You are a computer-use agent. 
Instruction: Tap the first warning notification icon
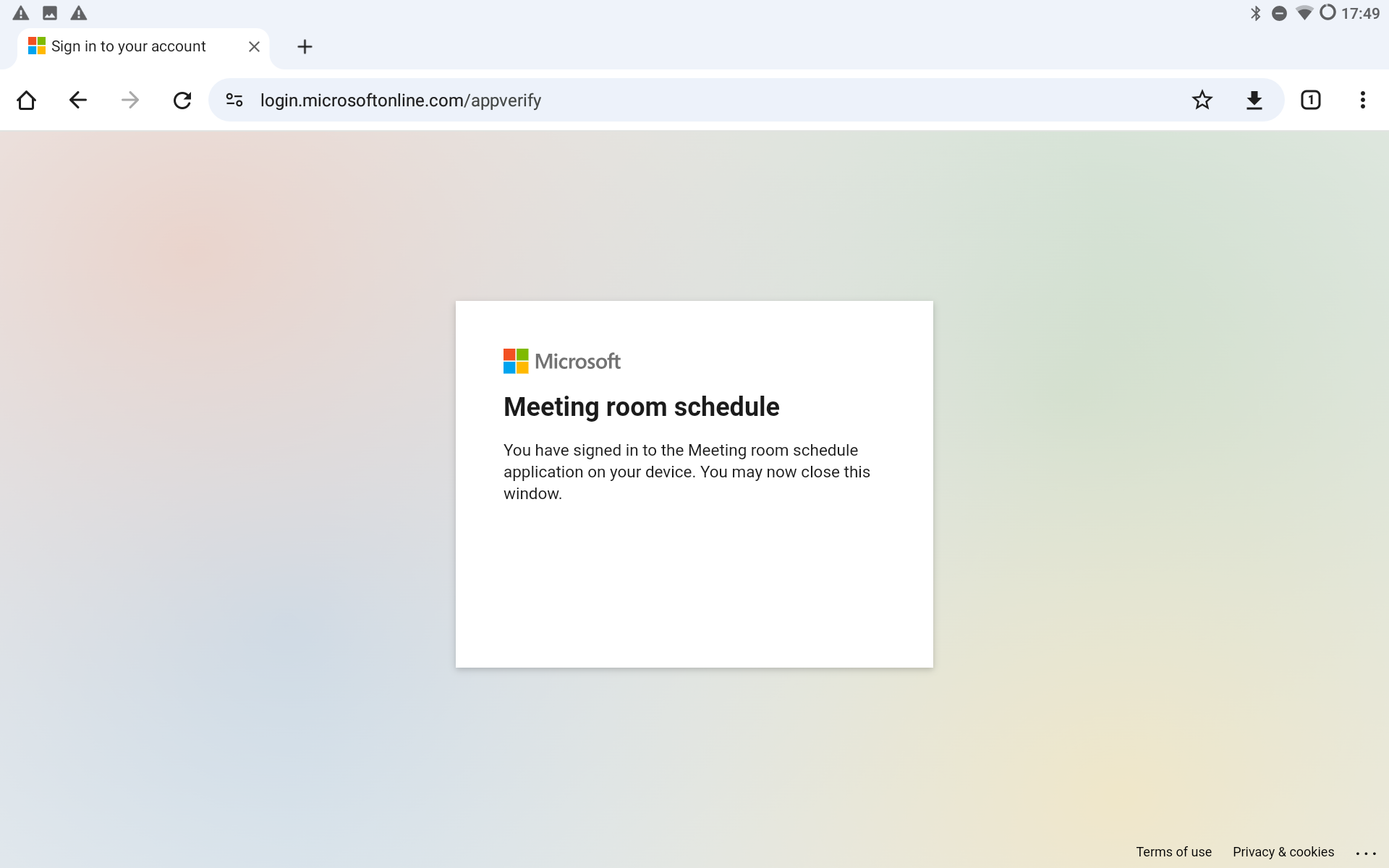click(20, 13)
